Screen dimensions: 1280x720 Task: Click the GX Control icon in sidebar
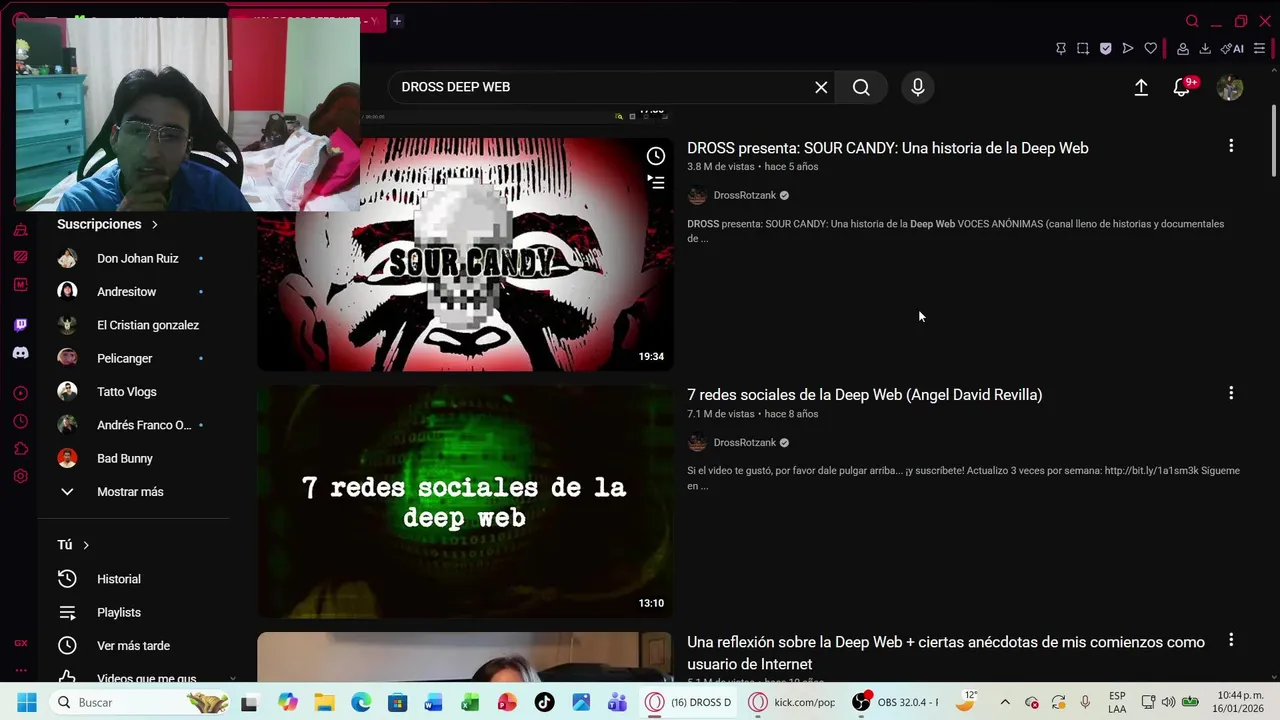(x=20, y=643)
